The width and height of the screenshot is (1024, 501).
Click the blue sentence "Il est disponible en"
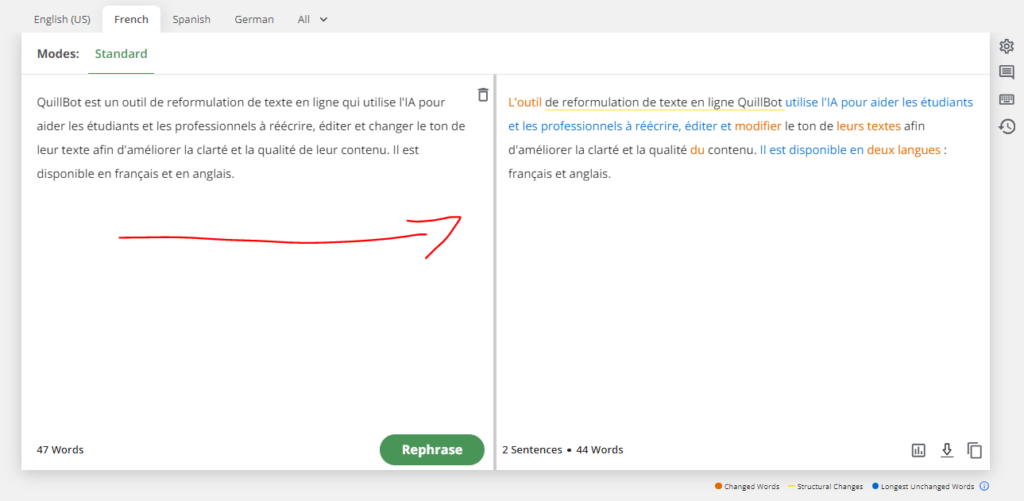pyautogui.click(x=812, y=150)
